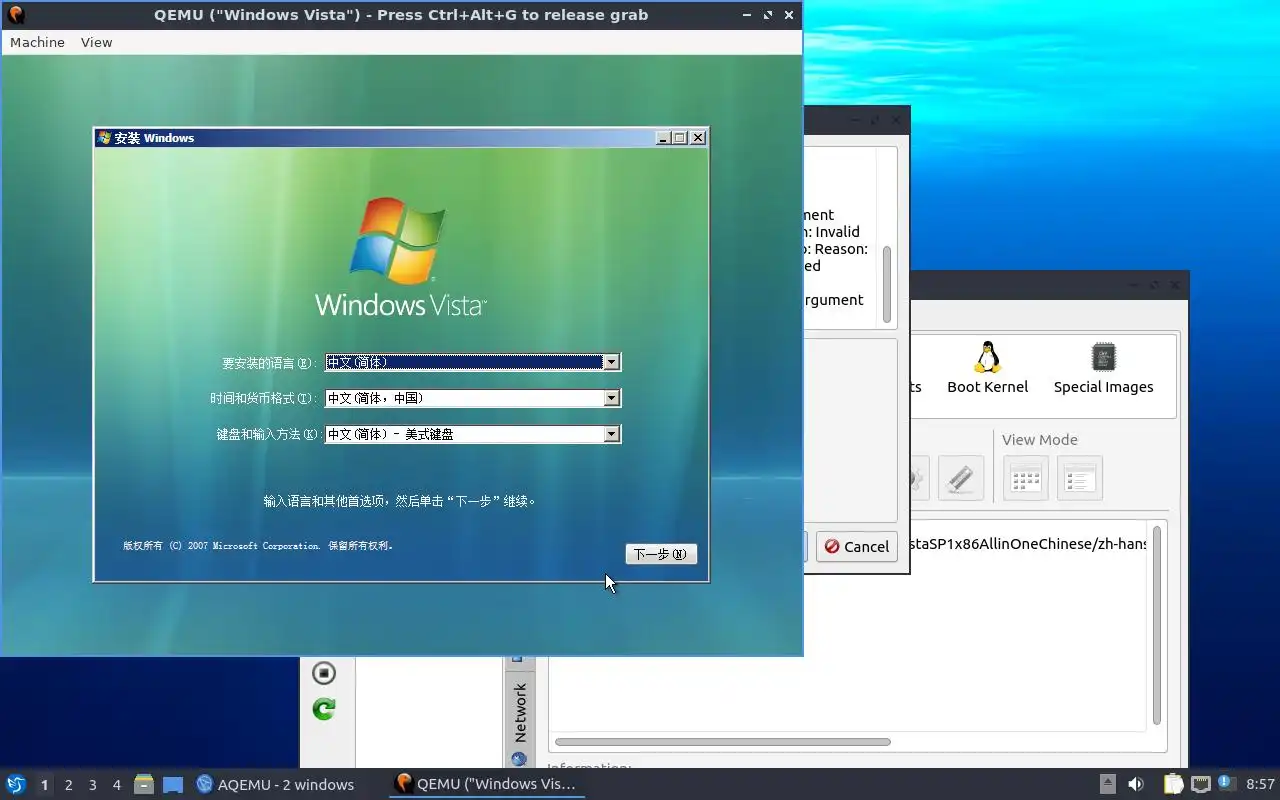Click the eraser toolbar icon in AQEMU

960,478
